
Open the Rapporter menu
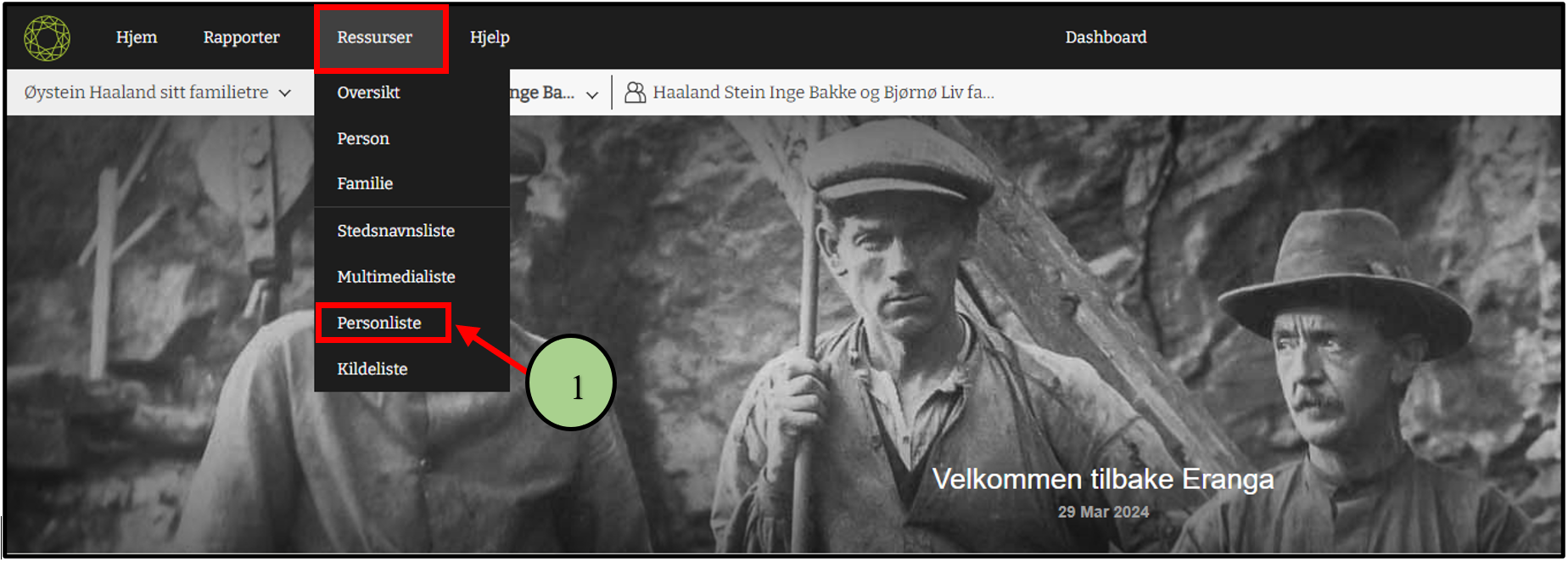coord(241,37)
